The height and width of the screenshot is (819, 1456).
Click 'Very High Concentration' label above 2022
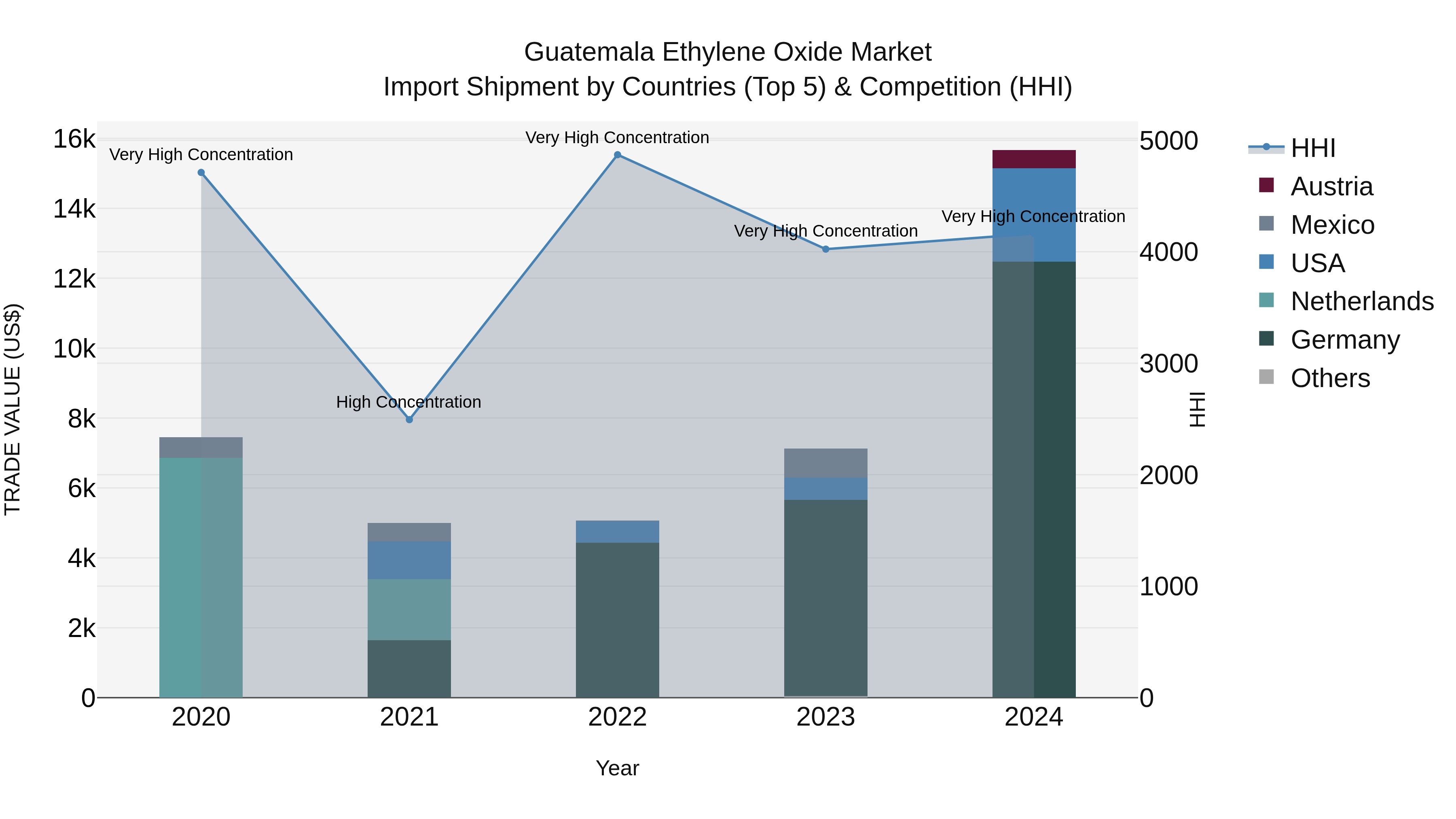pyautogui.click(x=617, y=138)
